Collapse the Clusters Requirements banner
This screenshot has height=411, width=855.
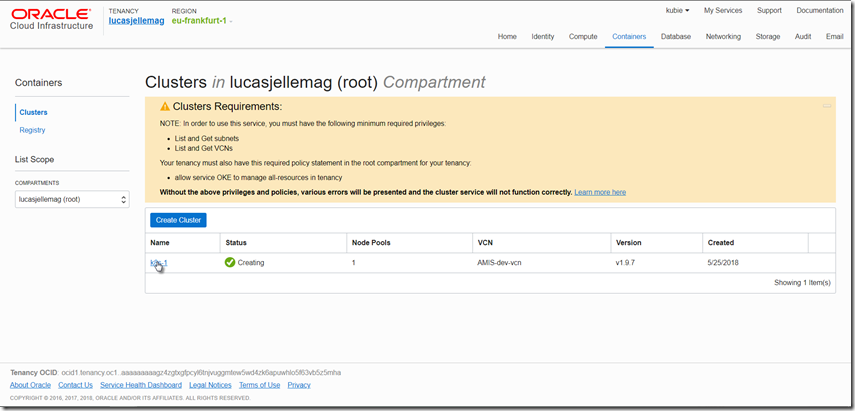826,105
